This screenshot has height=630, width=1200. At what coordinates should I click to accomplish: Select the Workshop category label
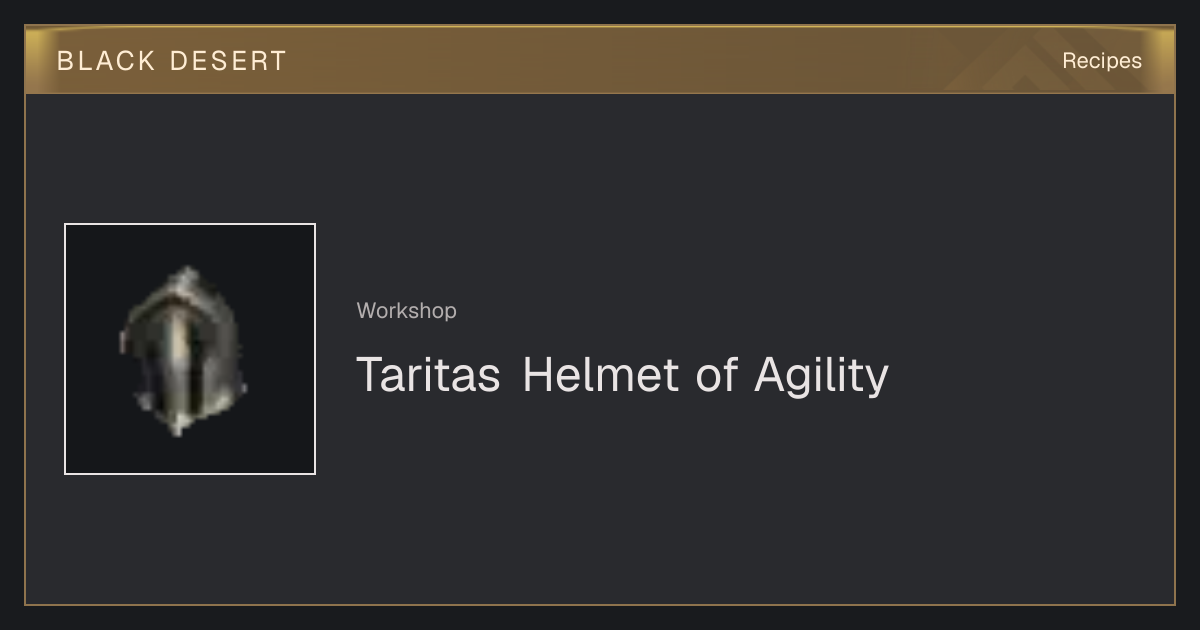[x=407, y=311]
